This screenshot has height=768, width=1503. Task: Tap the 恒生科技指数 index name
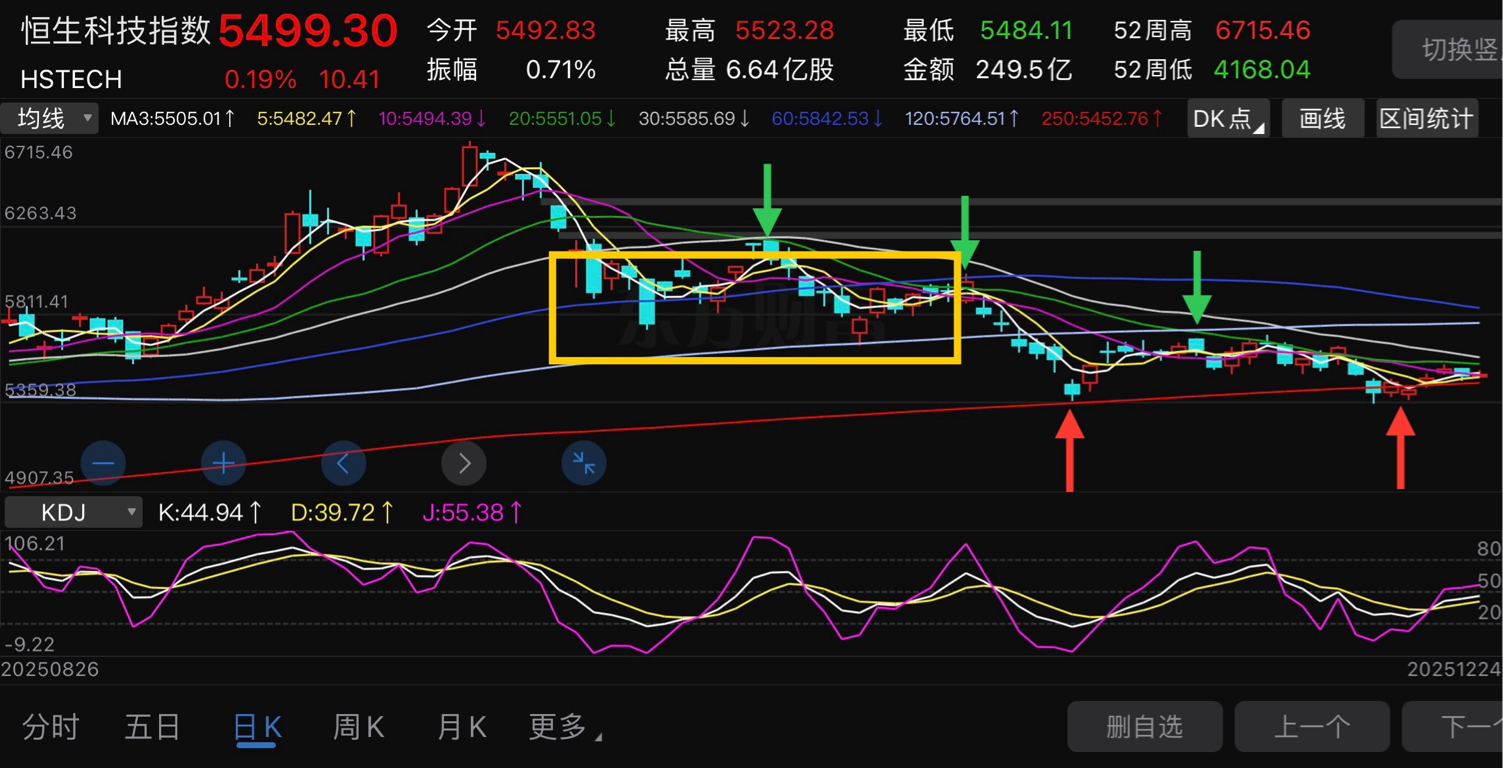(116, 30)
